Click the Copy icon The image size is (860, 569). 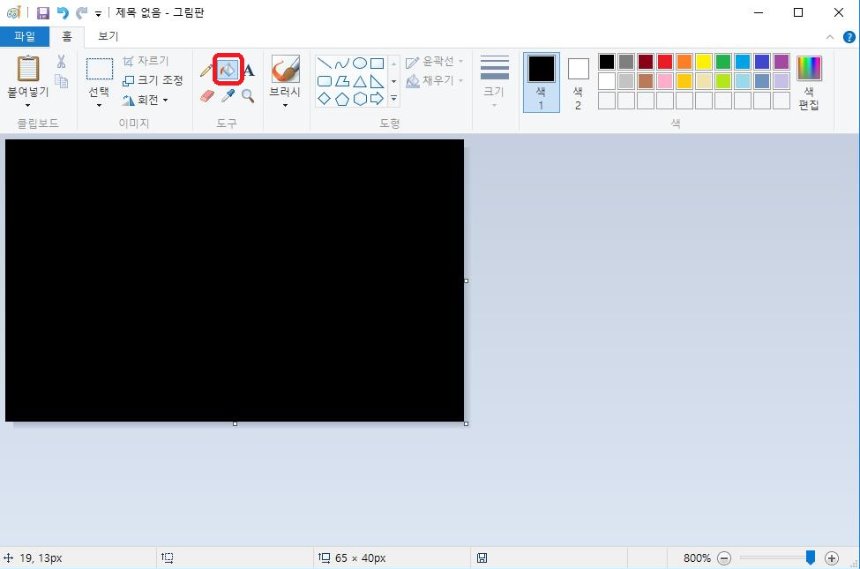[x=61, y=81]
